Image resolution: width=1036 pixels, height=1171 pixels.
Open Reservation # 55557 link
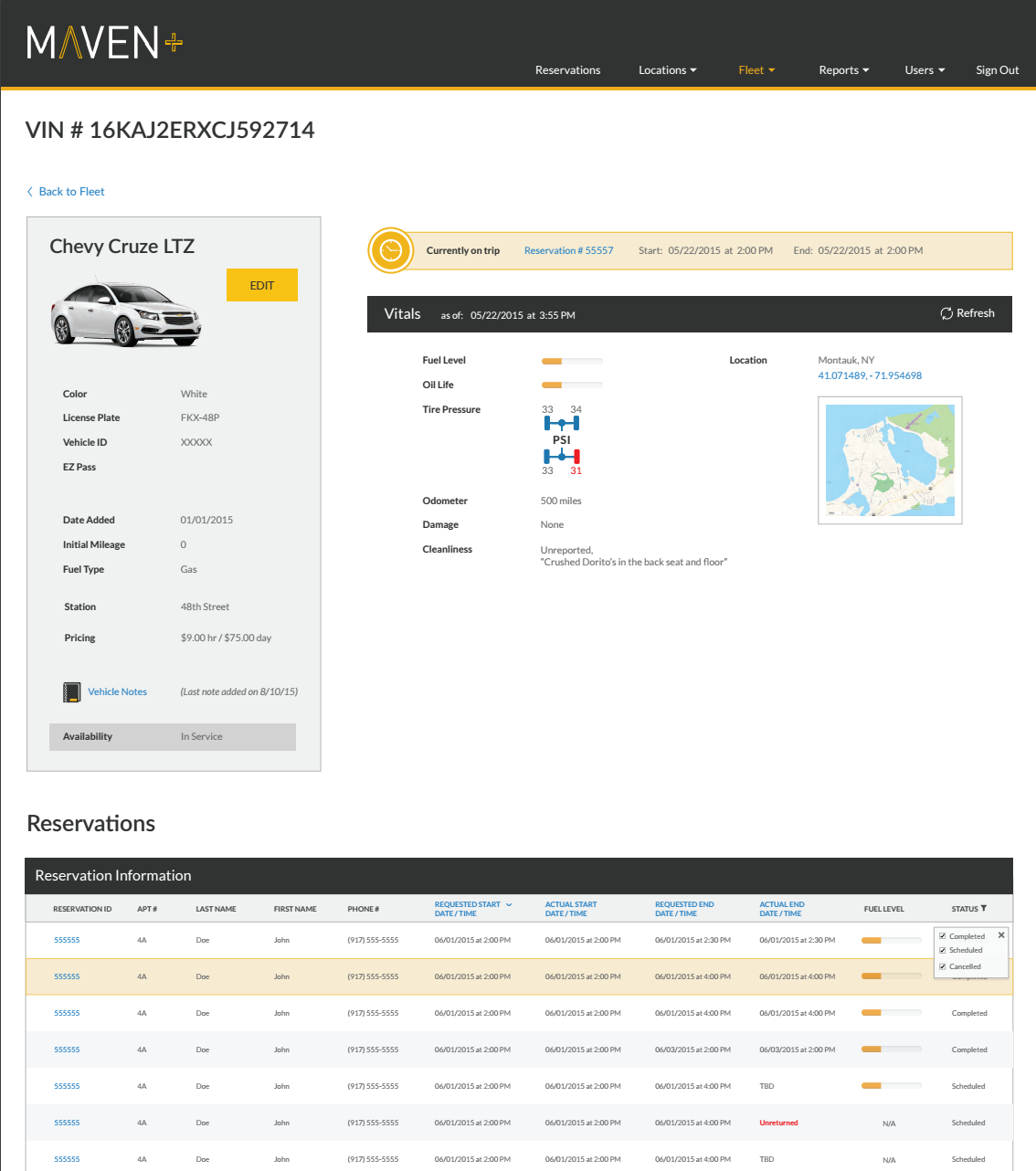pyautogui.click(x=568, y=250)
